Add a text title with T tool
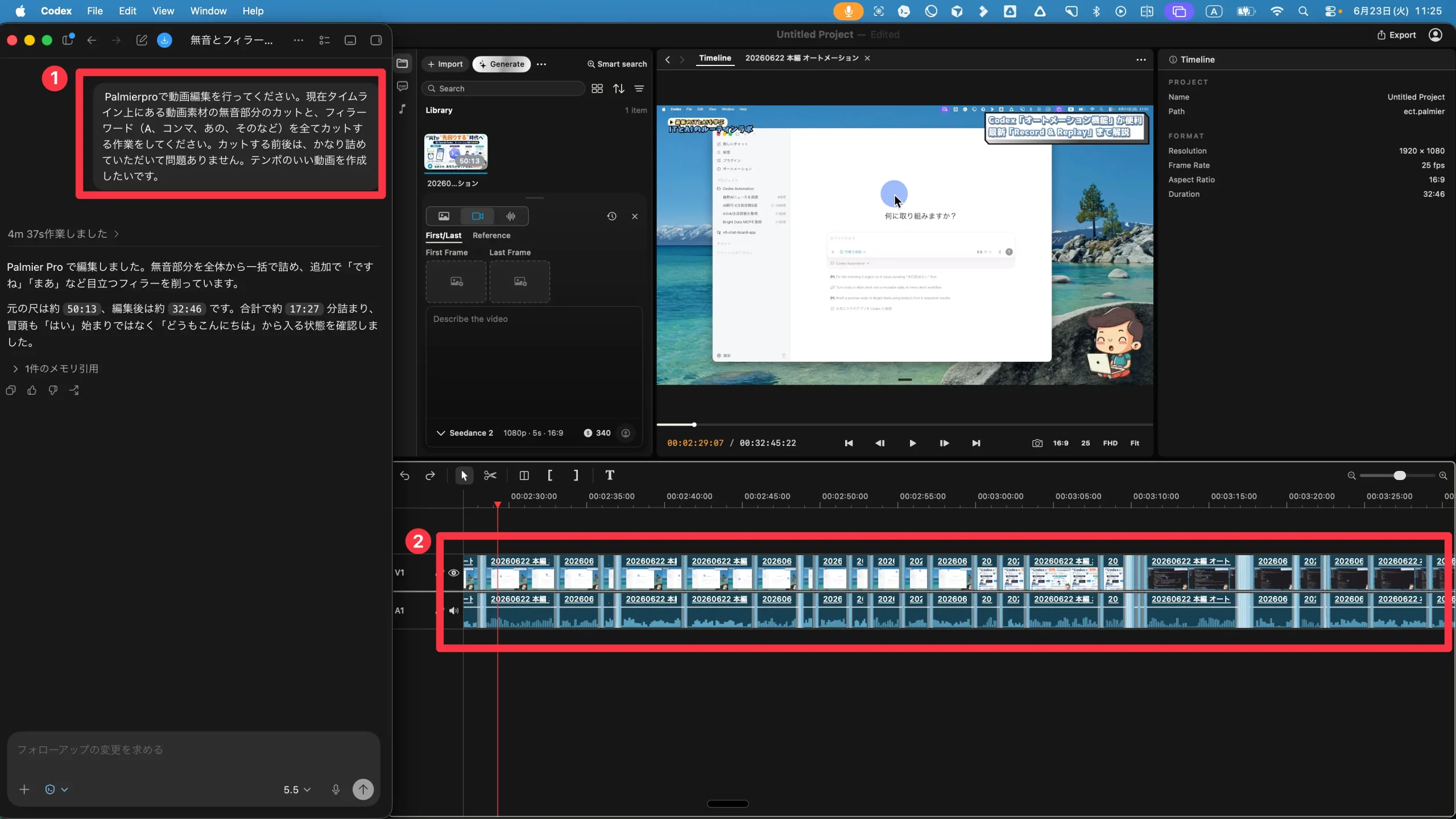Image resolution: width=1456 pixels, height=819 pixels. tap(610, 475)
